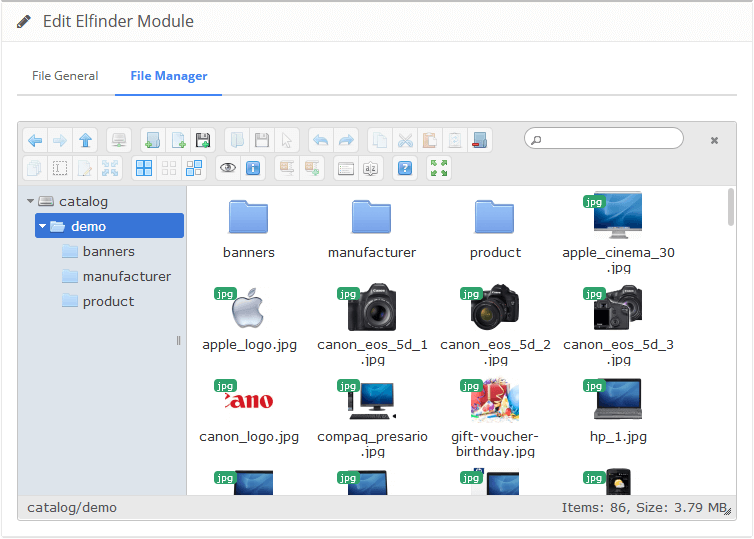Switch to the File Manager tab
754x539 pixels.
tap(169, 76)
